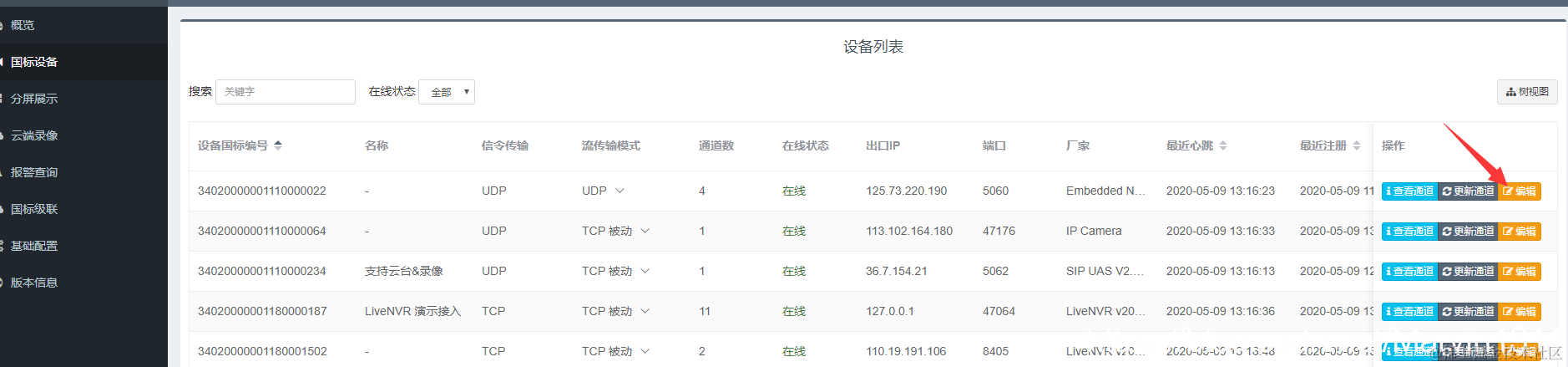Select device ID 34020000001110000234
1568x367 pixels.
(262, 271)
